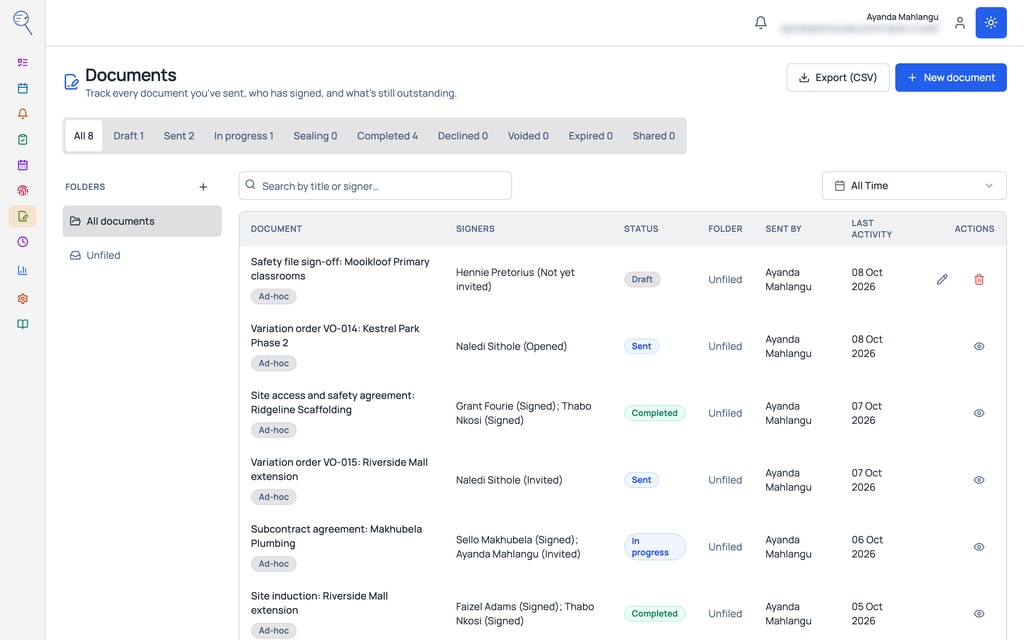The image size is (1024, 640).
Task: Open the purple clock sidebar icon
Action: point(23,242)
